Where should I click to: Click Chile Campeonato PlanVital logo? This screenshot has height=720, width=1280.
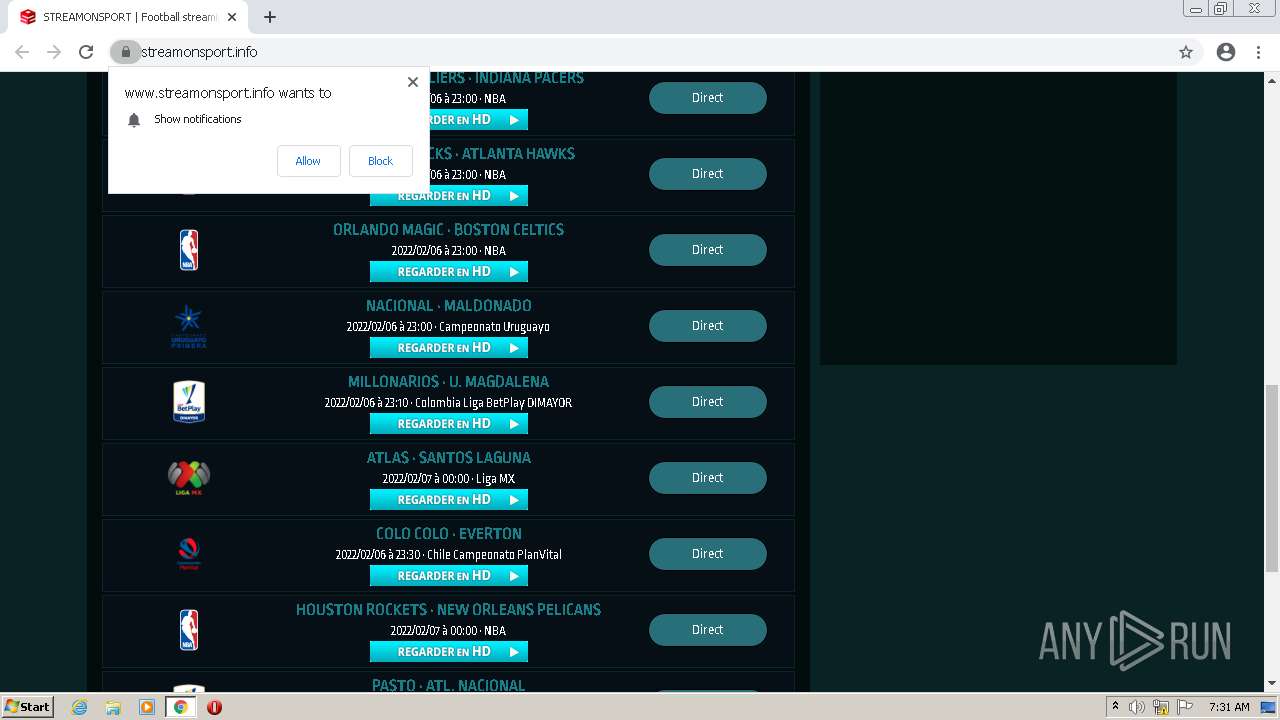(x=188, y=554)
